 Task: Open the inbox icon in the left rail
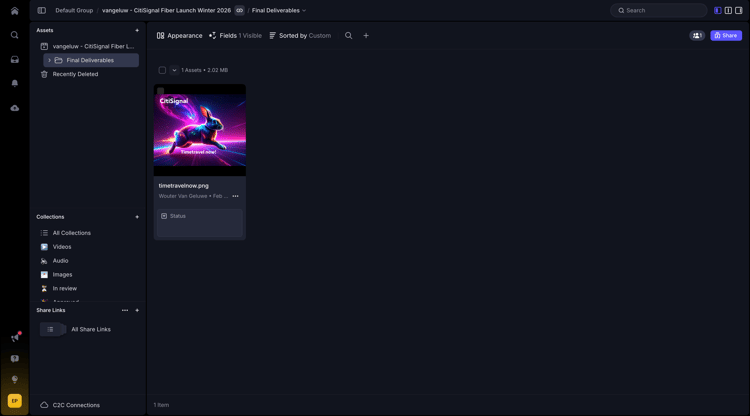(14, 59)
